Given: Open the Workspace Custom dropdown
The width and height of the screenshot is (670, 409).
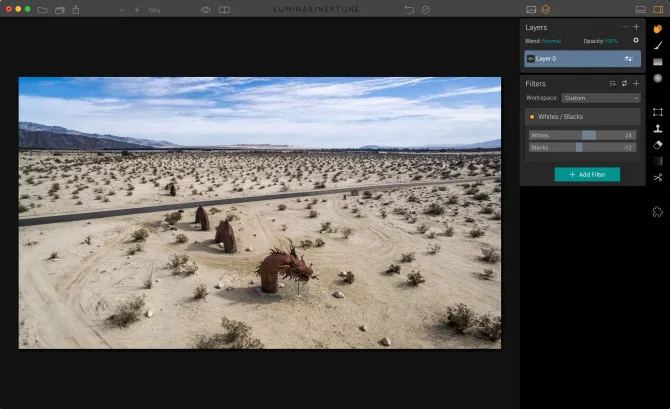Looking at the screenshot, I should pos(600,98).
